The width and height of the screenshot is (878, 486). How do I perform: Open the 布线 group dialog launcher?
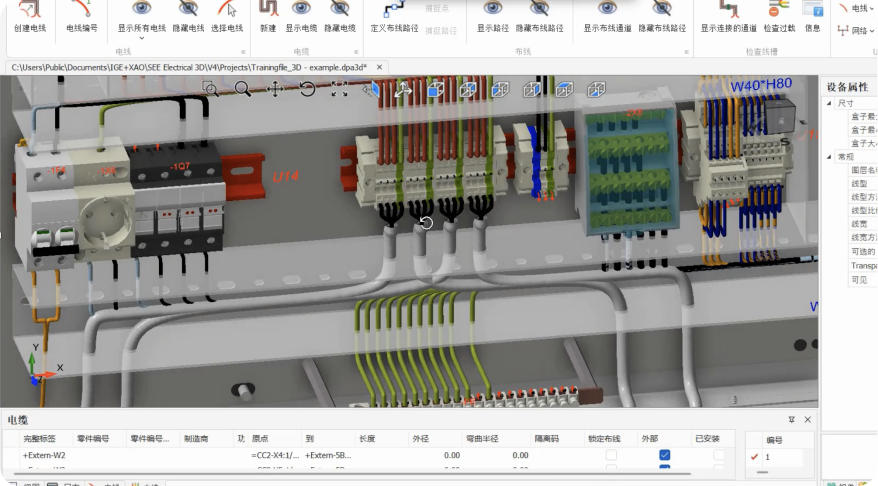point(686,52)
